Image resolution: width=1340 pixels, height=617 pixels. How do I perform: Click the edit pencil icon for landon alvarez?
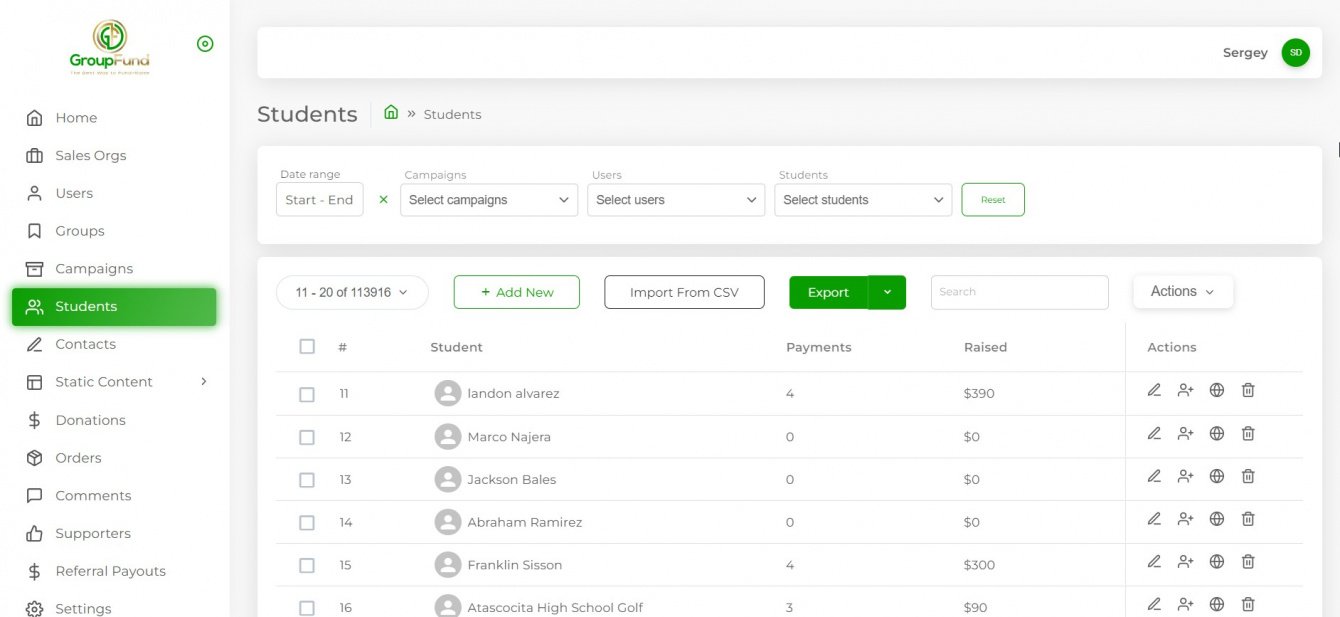point(1154,390)
